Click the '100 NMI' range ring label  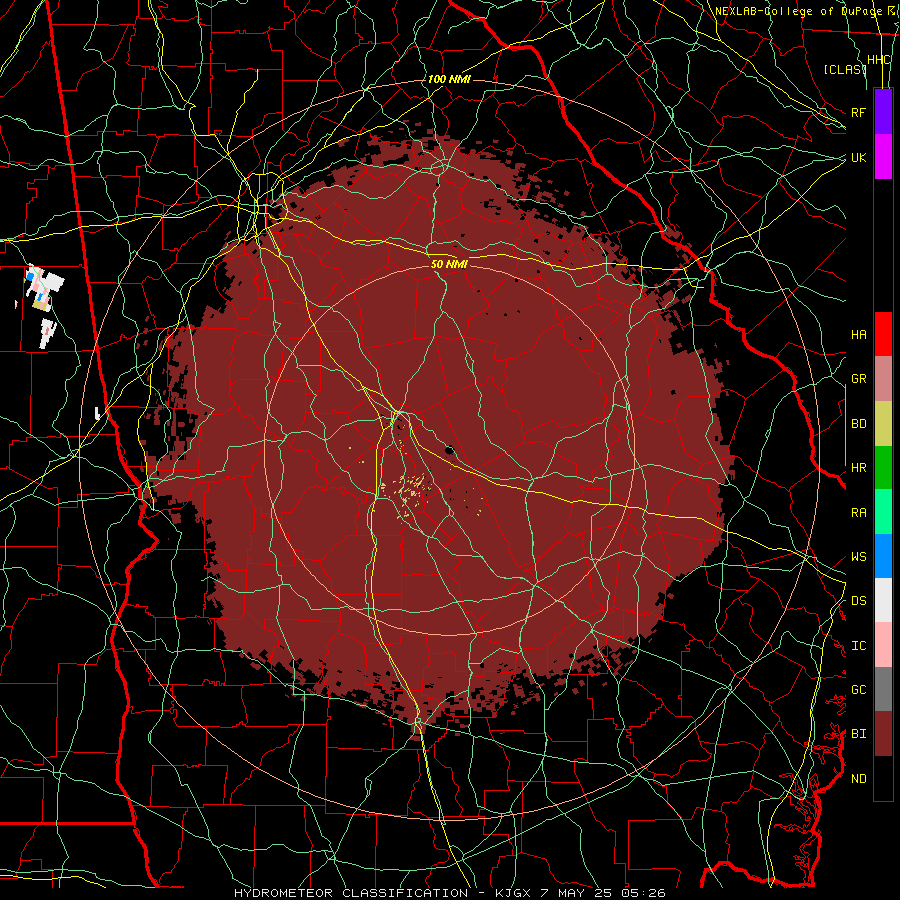(449, 79)
